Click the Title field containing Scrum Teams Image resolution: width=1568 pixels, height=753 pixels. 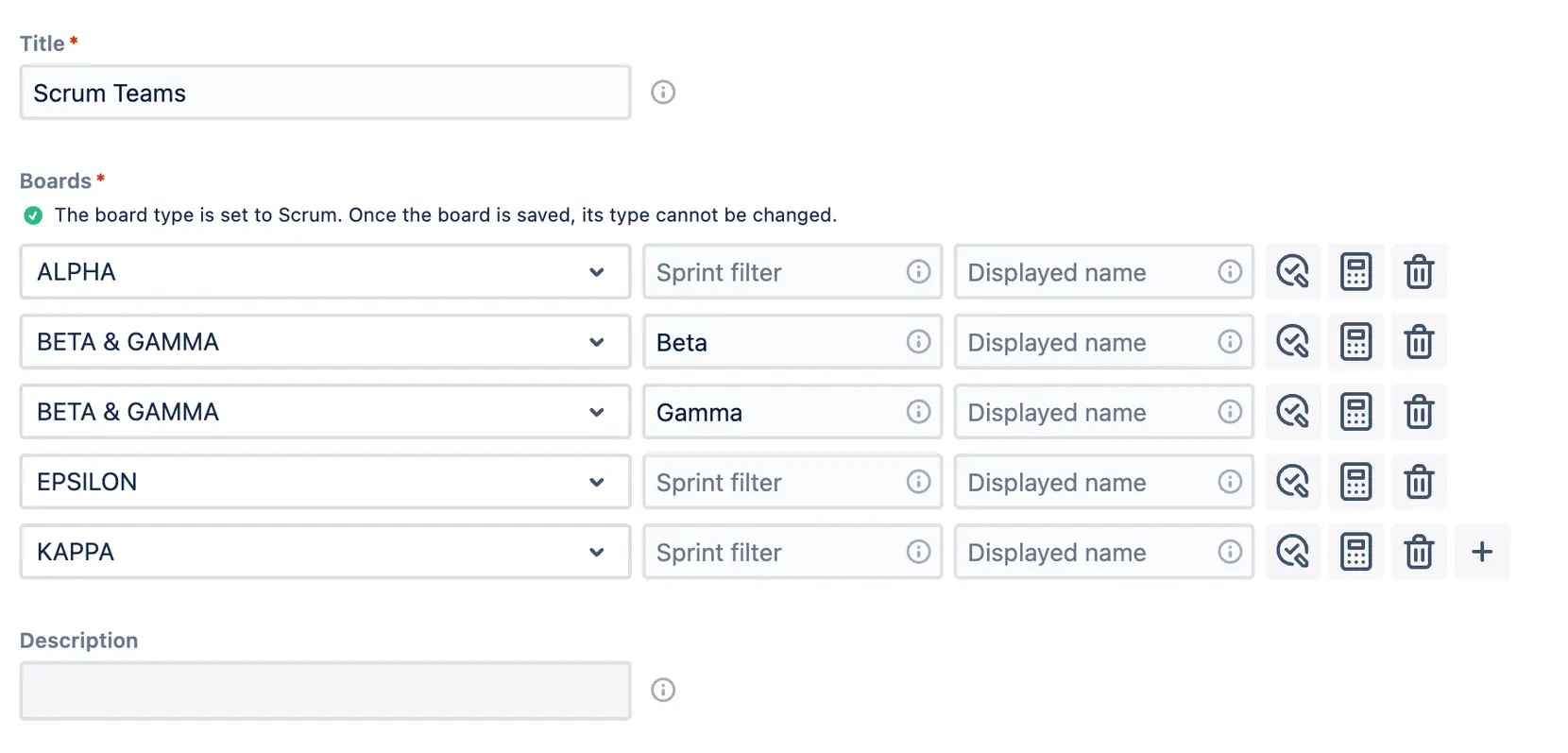pyautogui.click(x=325, y=93)
